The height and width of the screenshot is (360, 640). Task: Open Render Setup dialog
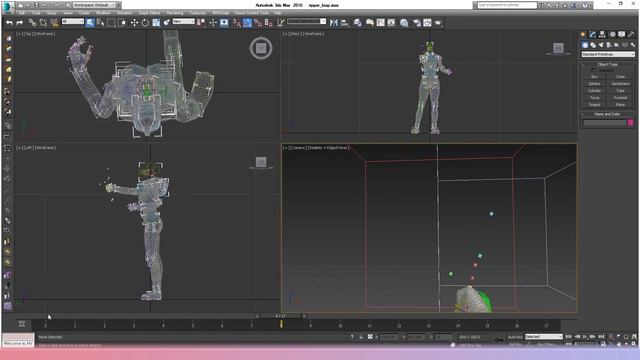pyautogui.click(x=417, y=23)
